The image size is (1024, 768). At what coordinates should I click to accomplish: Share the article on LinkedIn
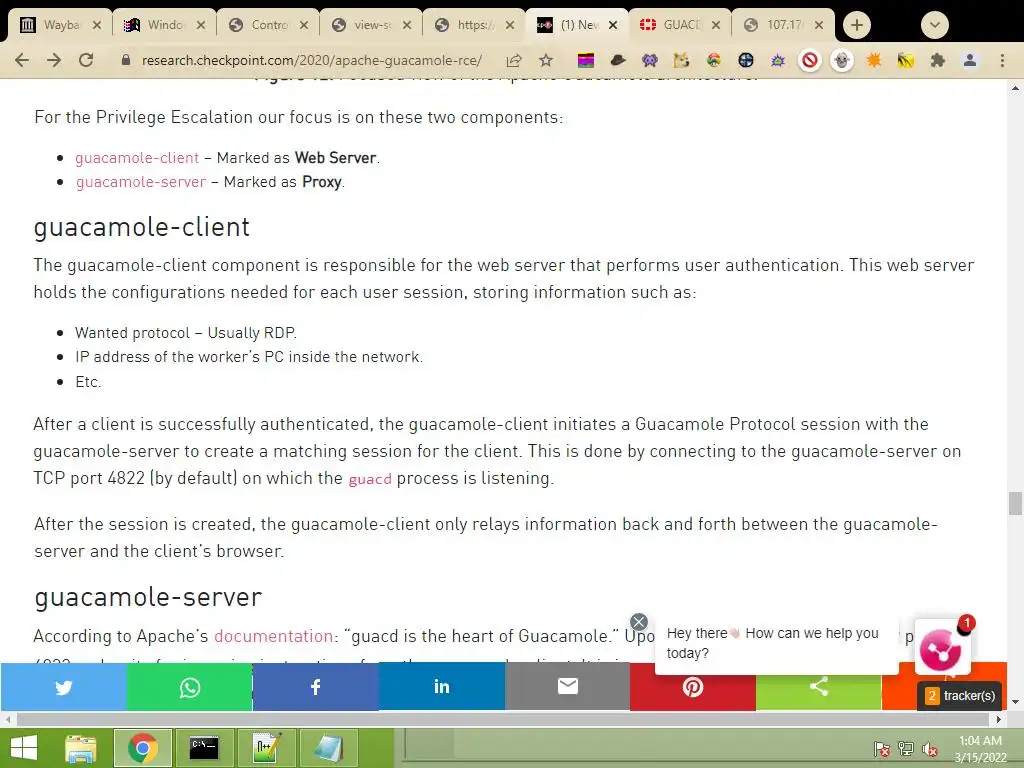[441, 686]
